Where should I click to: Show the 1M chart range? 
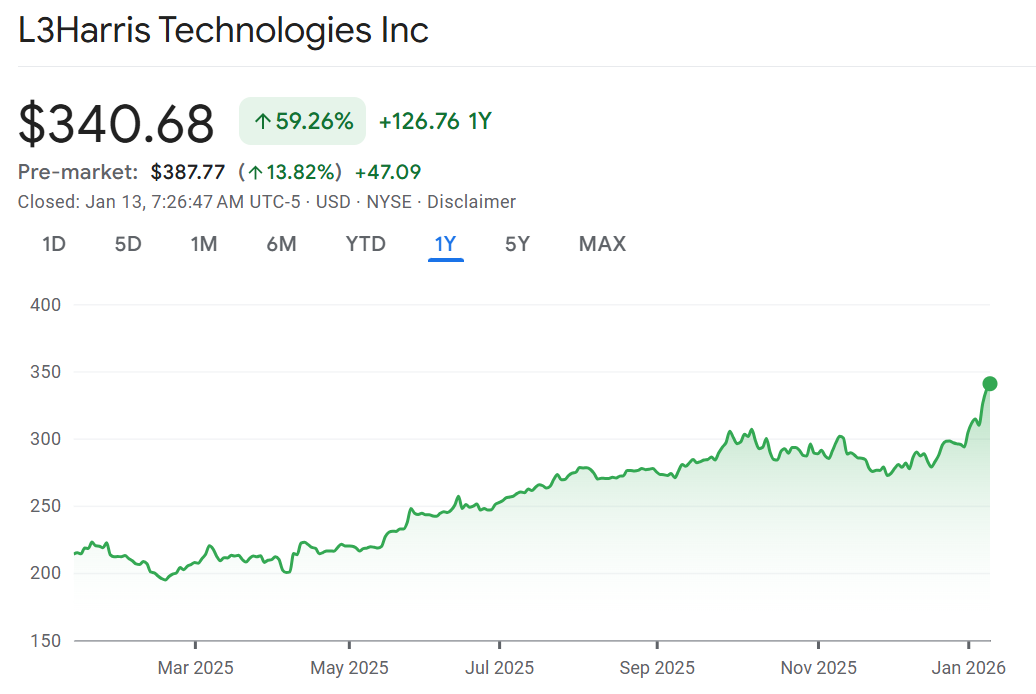point(204,244)
